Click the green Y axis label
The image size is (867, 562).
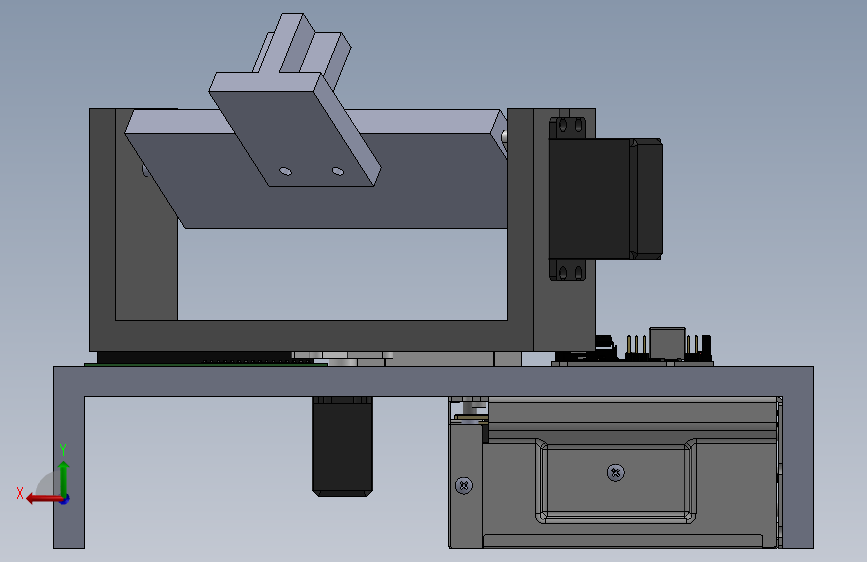click(63, 449)
